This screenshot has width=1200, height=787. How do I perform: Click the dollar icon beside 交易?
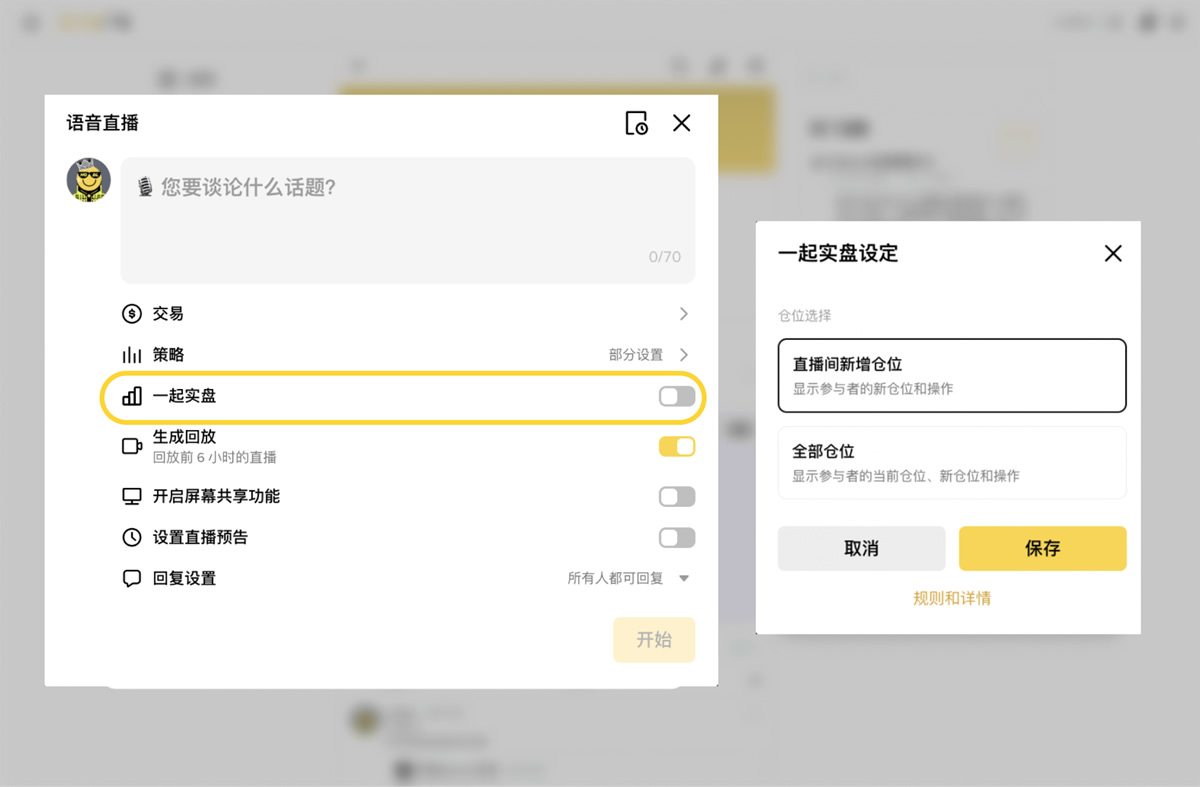tap(132, 314)
